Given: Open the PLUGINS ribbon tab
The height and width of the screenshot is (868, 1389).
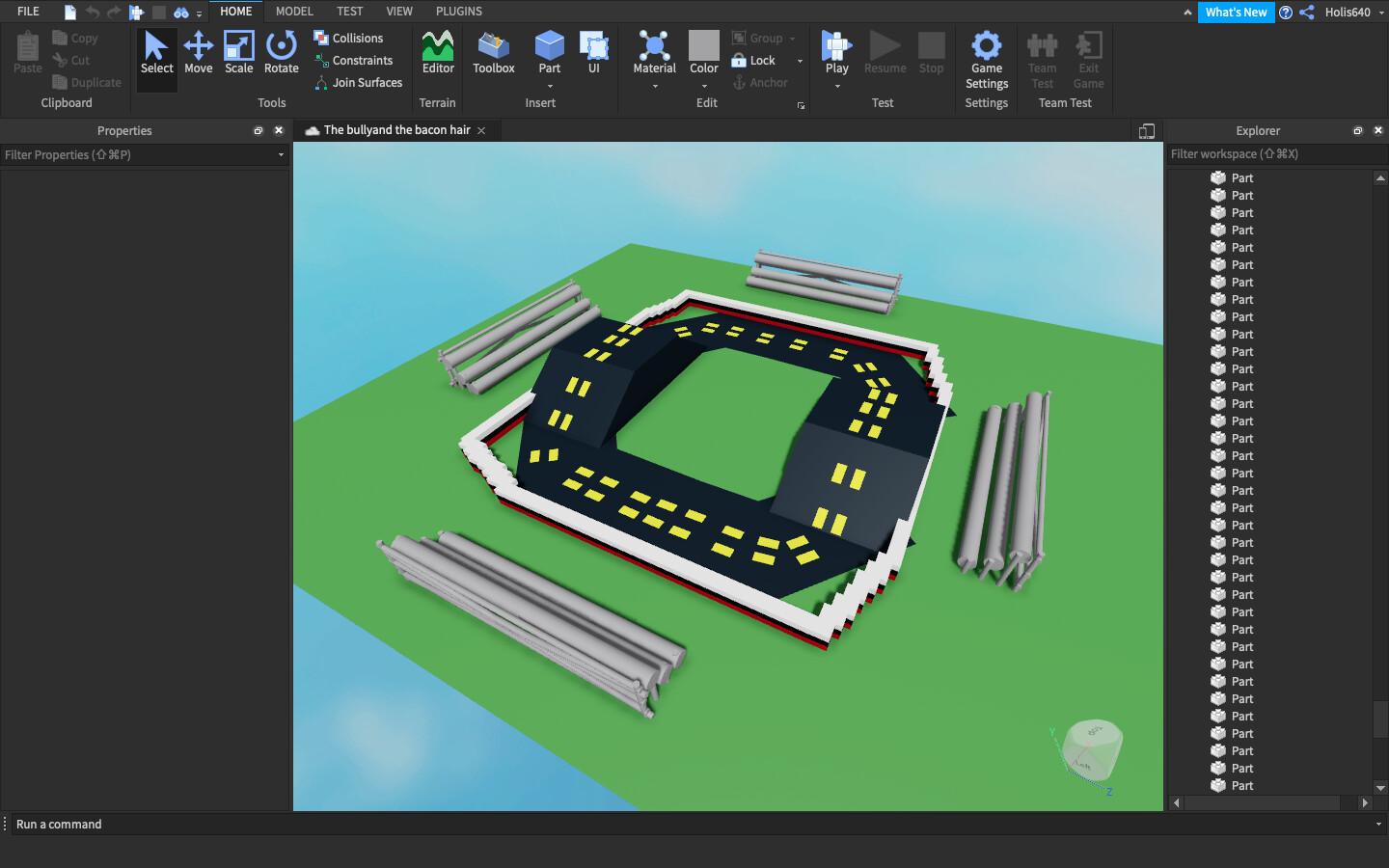Looking at the screenshot, I should (458, 12).
